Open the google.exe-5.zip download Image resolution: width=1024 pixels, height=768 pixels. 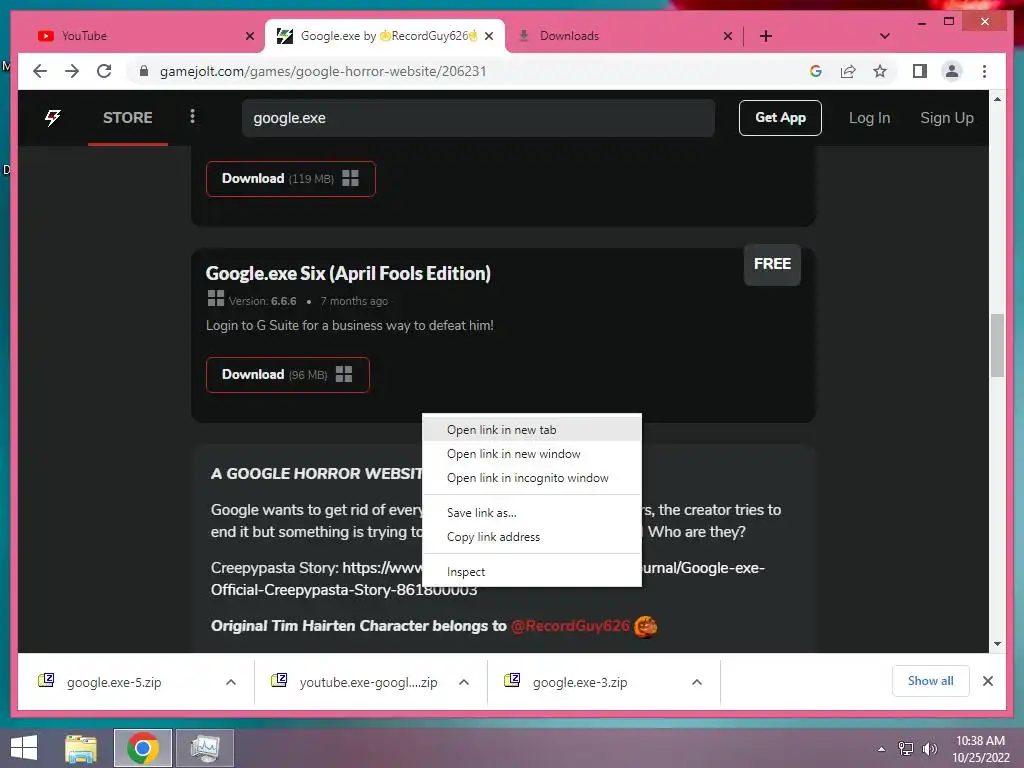(114, 682)
